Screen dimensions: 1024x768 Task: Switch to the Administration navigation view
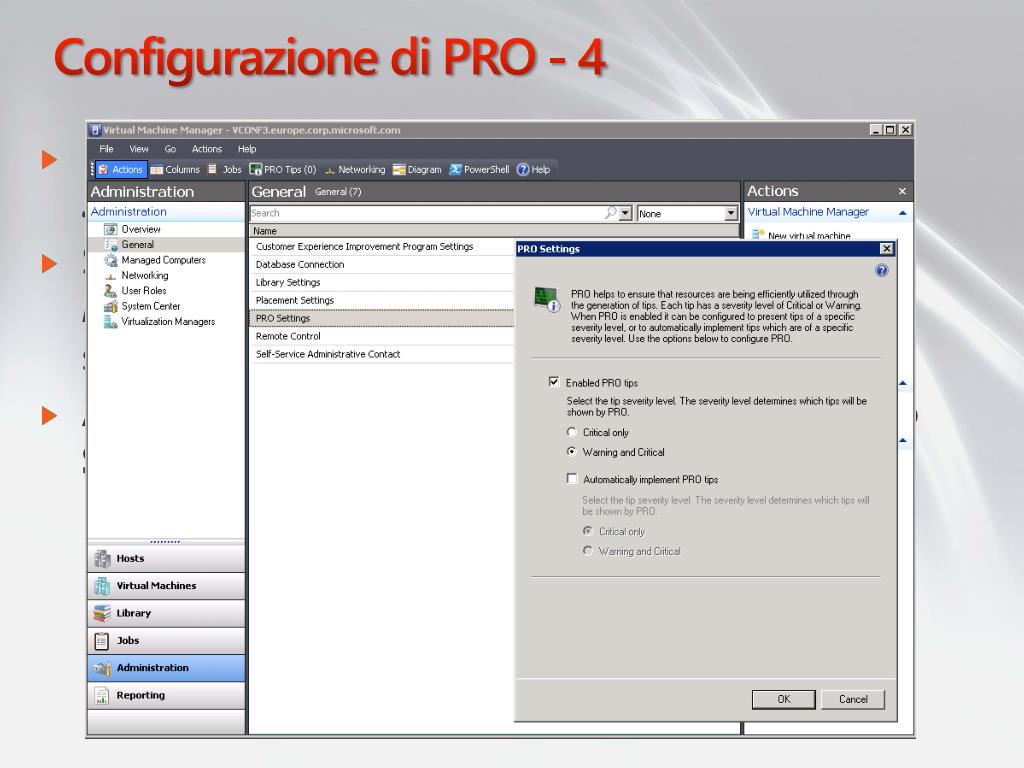point(167,669)
